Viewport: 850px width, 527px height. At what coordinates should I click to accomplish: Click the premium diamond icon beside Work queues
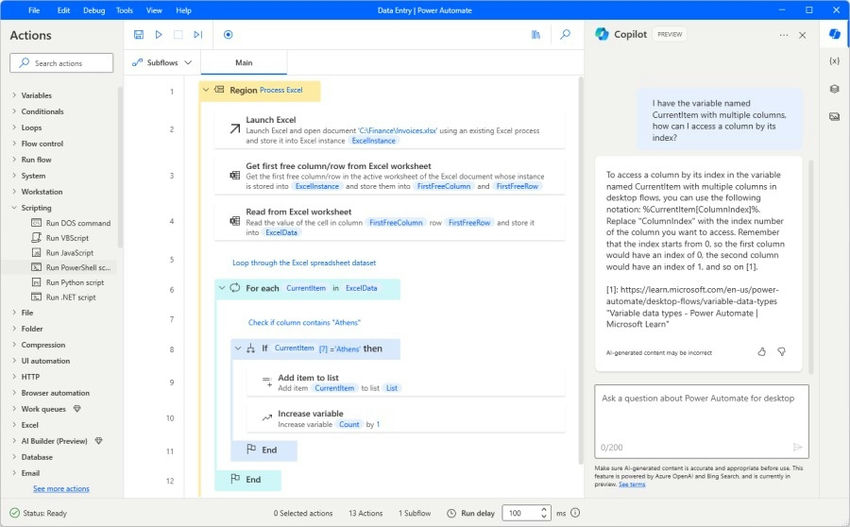(77, 409)
